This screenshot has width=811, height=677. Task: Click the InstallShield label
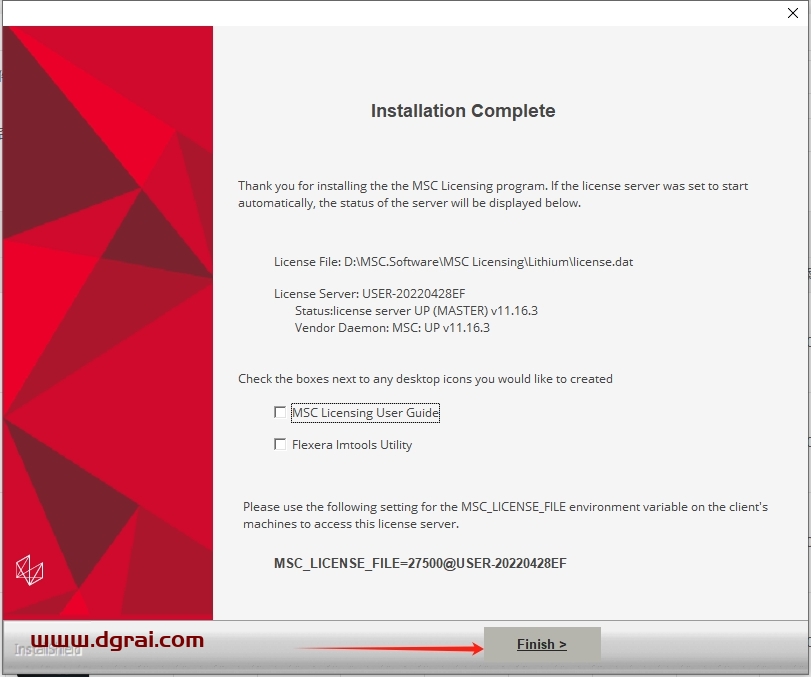pyautogui.click(x=48, y=650)
